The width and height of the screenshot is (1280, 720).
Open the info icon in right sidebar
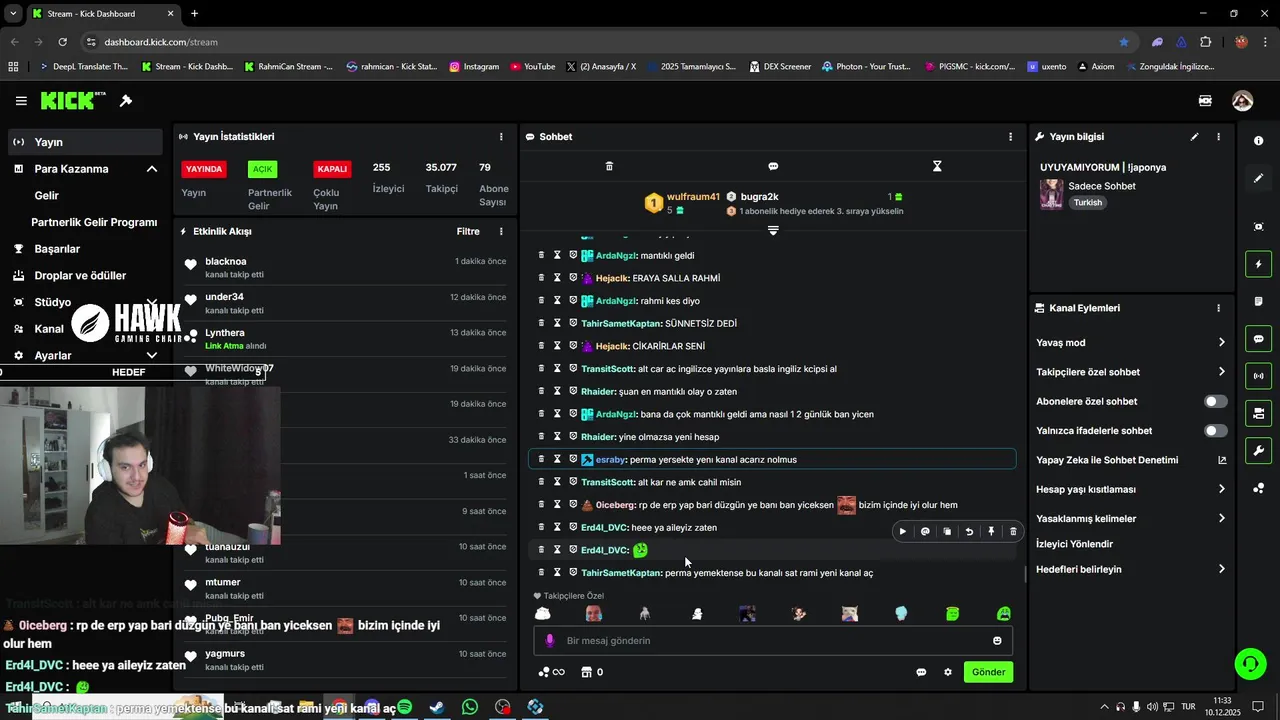pos(1258,141)
